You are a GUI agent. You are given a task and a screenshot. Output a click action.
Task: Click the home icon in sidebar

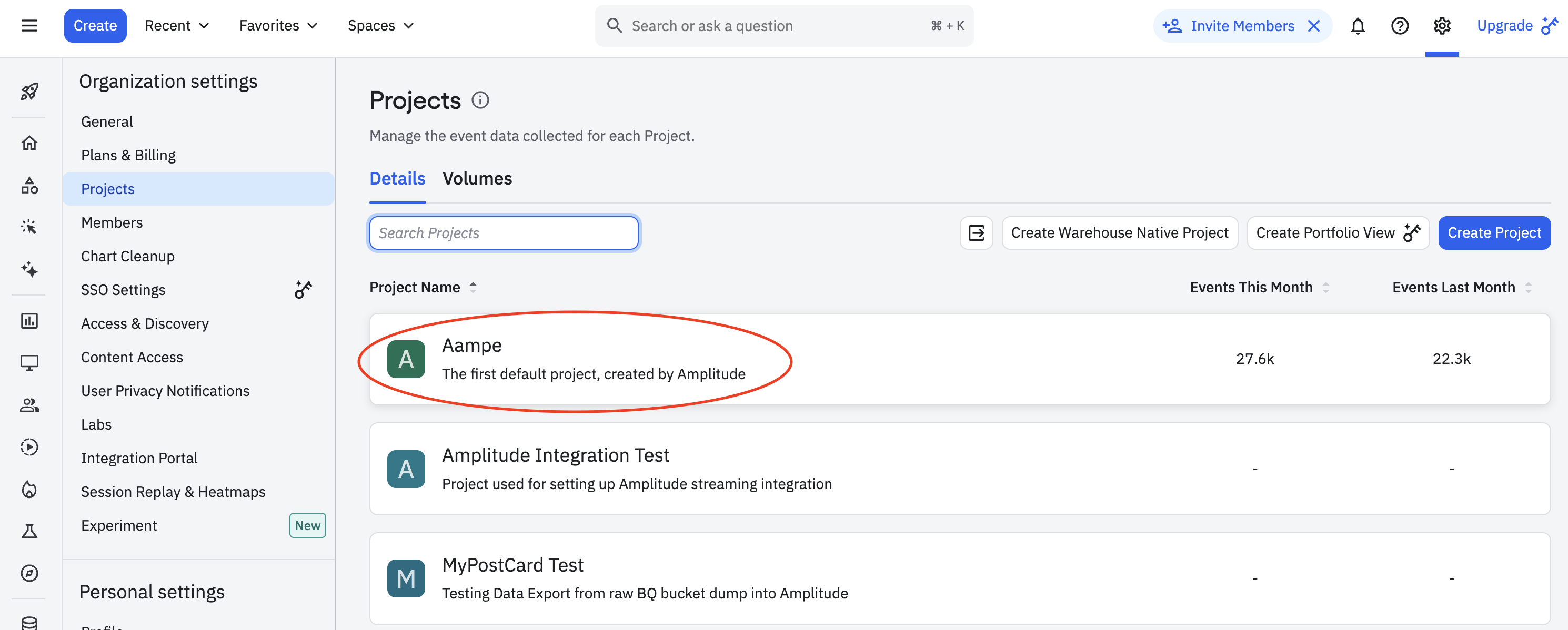click(29, 143)
